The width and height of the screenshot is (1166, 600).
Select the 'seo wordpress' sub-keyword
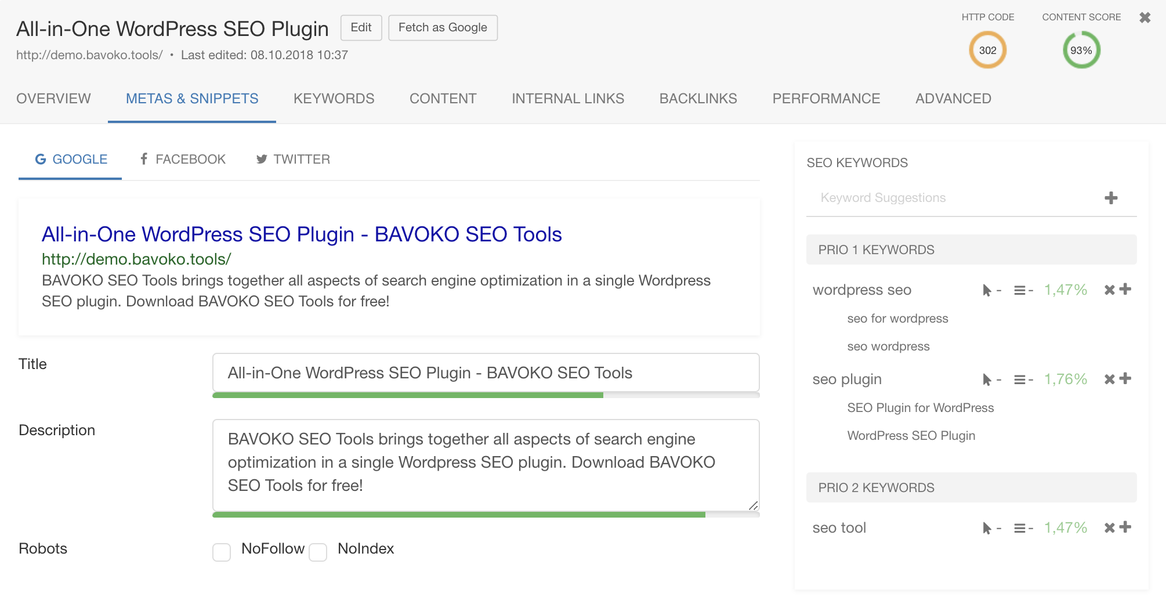[888, 346]
